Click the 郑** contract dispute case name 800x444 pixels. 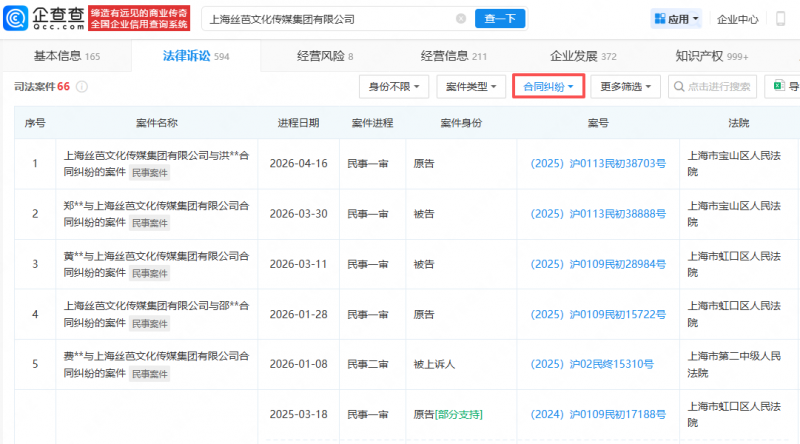click(x=156, y=214)
